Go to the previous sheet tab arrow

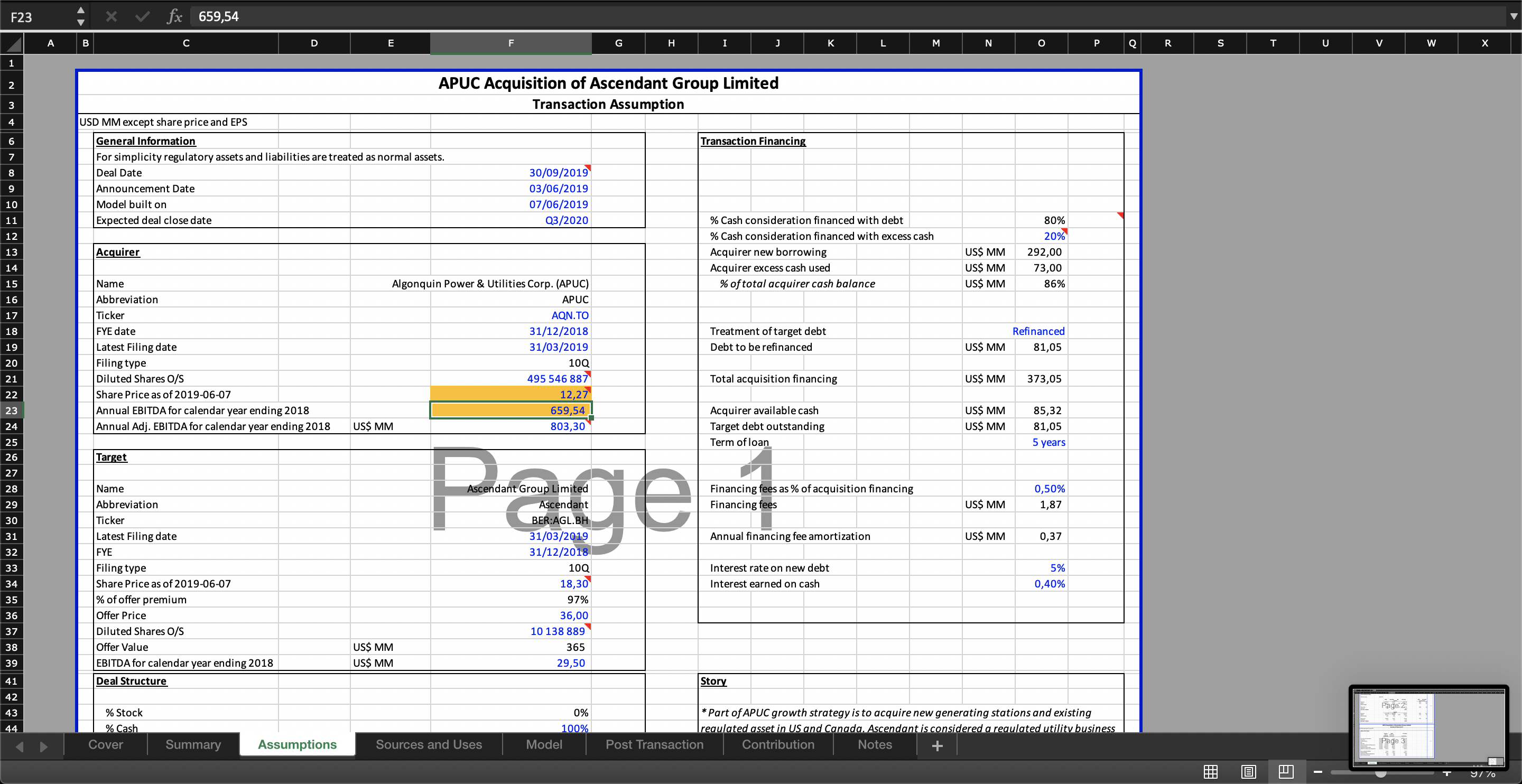tap(20, 746)
